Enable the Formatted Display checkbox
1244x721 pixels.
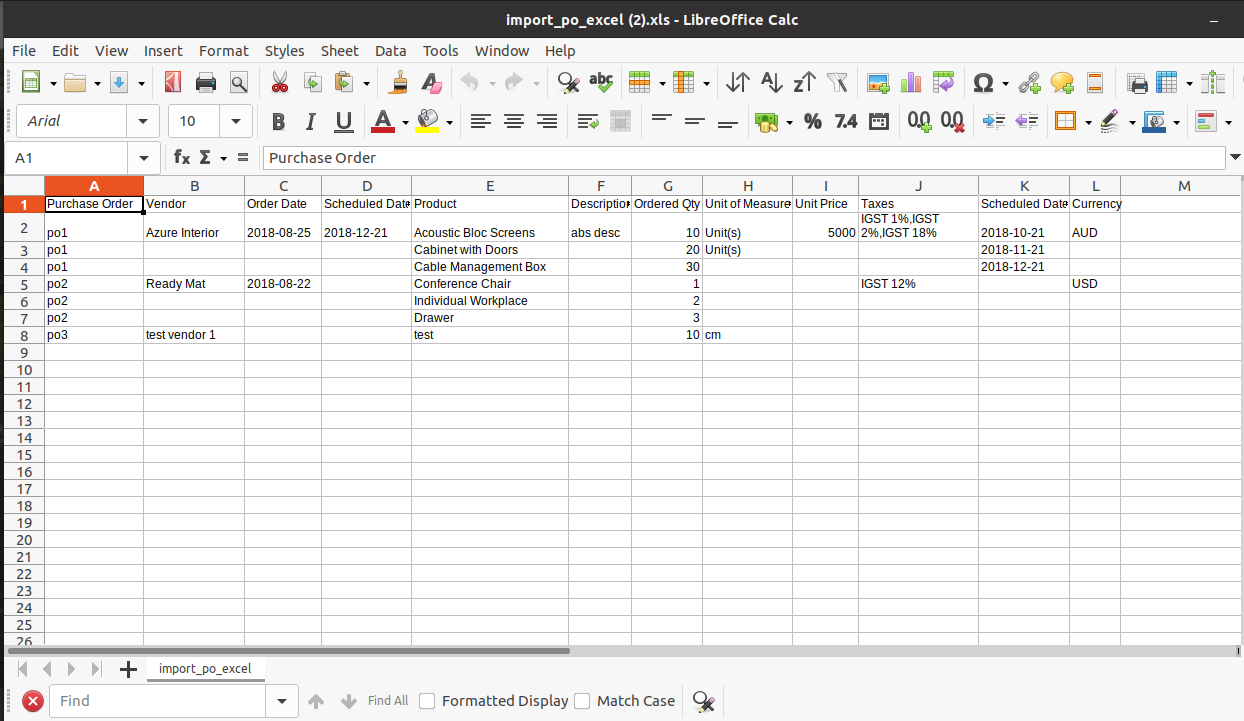[427, 701]
